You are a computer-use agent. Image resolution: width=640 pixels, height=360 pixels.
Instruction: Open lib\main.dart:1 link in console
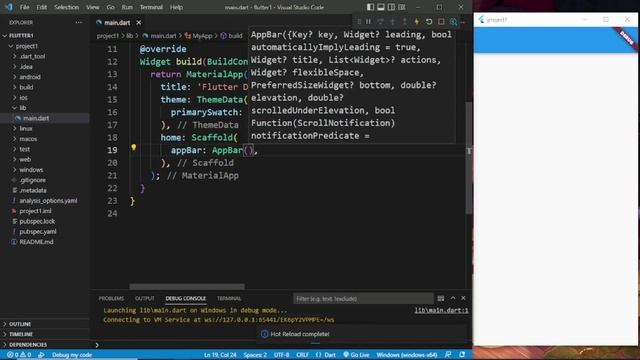coord(441,310)
